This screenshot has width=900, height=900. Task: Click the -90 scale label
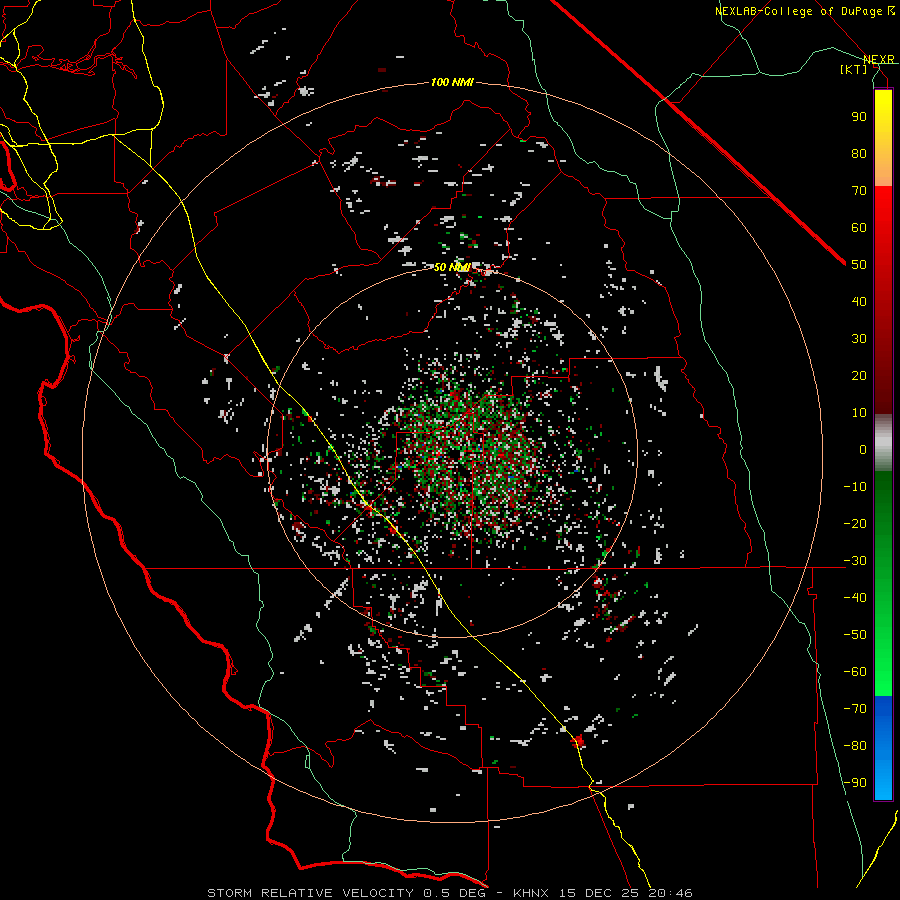coord(855,782)
